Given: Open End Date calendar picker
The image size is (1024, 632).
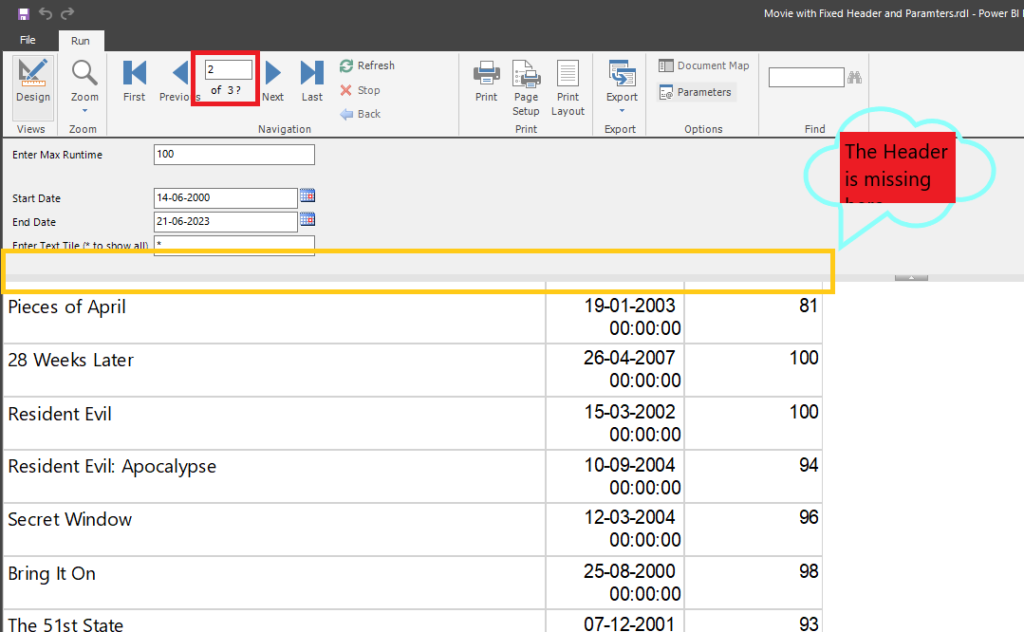Looking at the screenshot, I should pyautogui.click(x=307, y=219).
